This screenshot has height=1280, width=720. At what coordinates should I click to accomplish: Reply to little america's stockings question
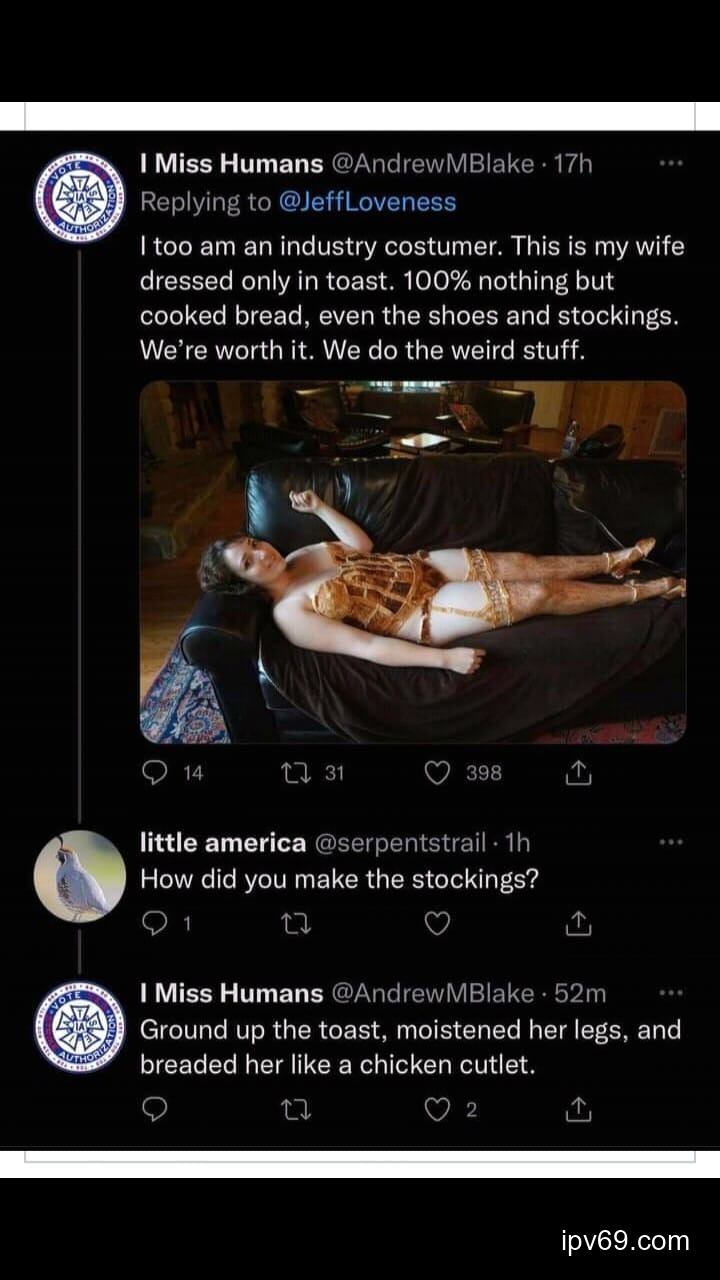pyautogui.click(x=157, y=924)
